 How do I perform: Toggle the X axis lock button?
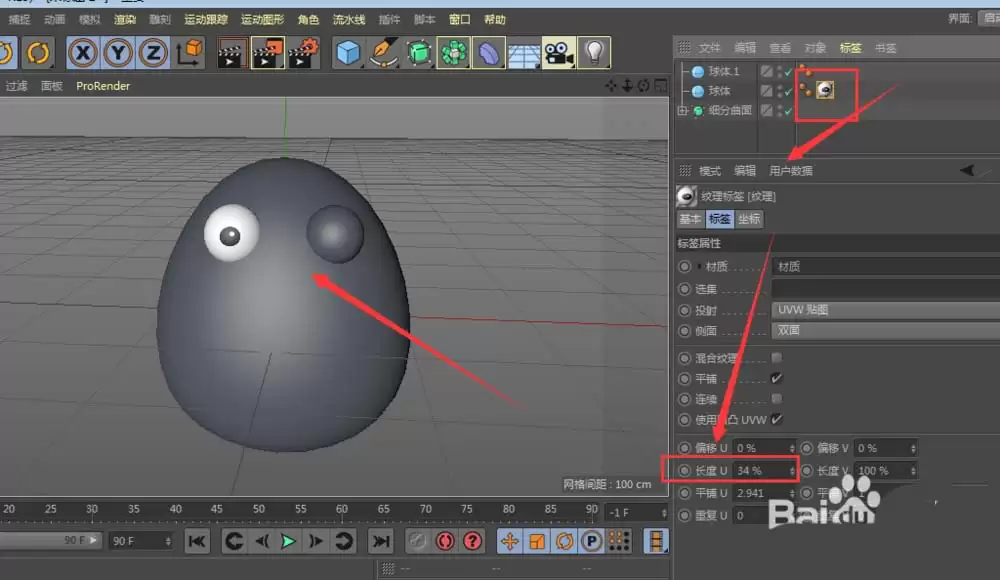click(x=84, y=52)
